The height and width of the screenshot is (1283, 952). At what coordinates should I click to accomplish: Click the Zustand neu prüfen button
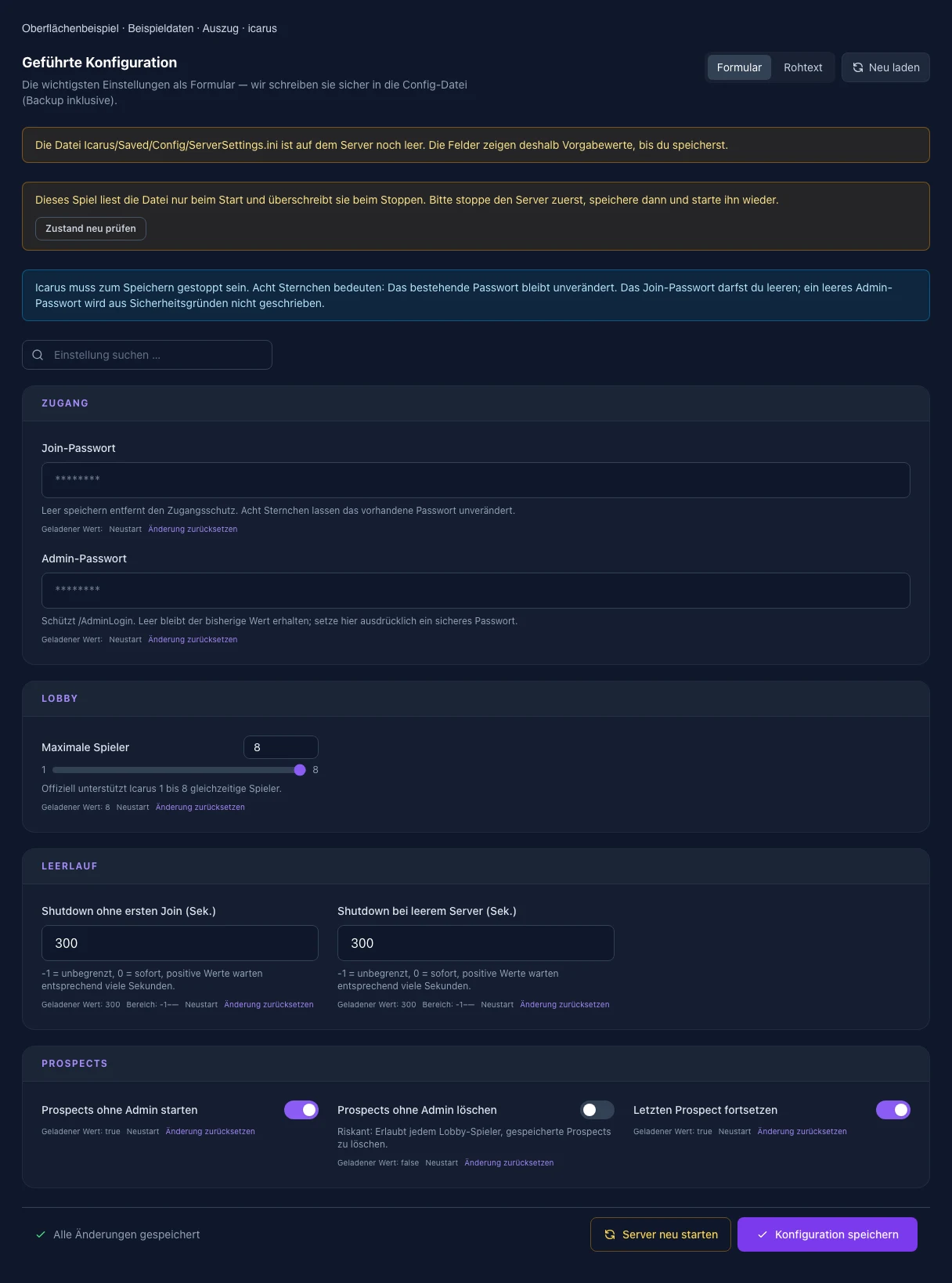[91, 229]
